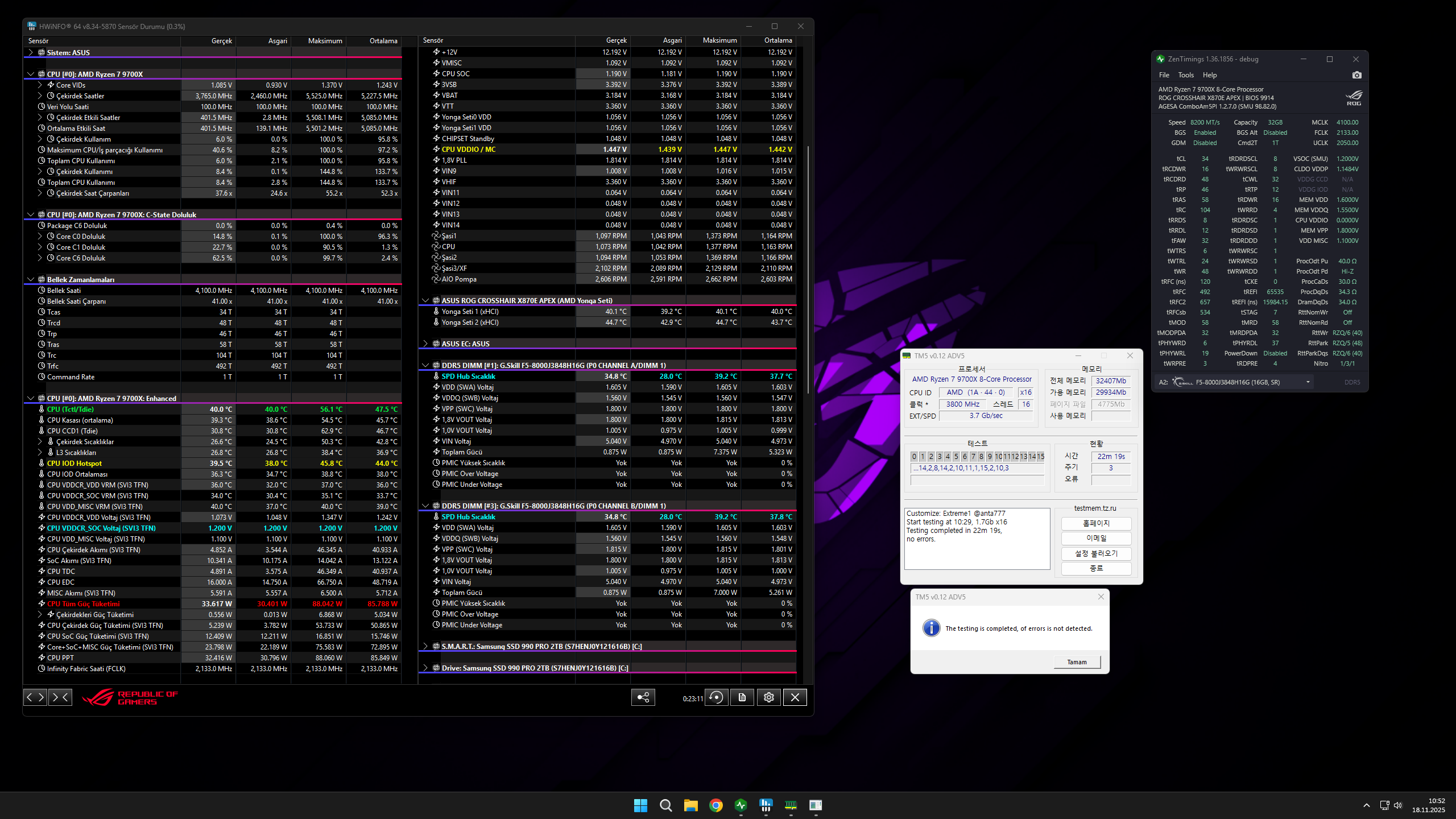Click thermometer icon beside CPU IOD Hotspot
Screen dimensions: 1456x819
tap(42, 464)
